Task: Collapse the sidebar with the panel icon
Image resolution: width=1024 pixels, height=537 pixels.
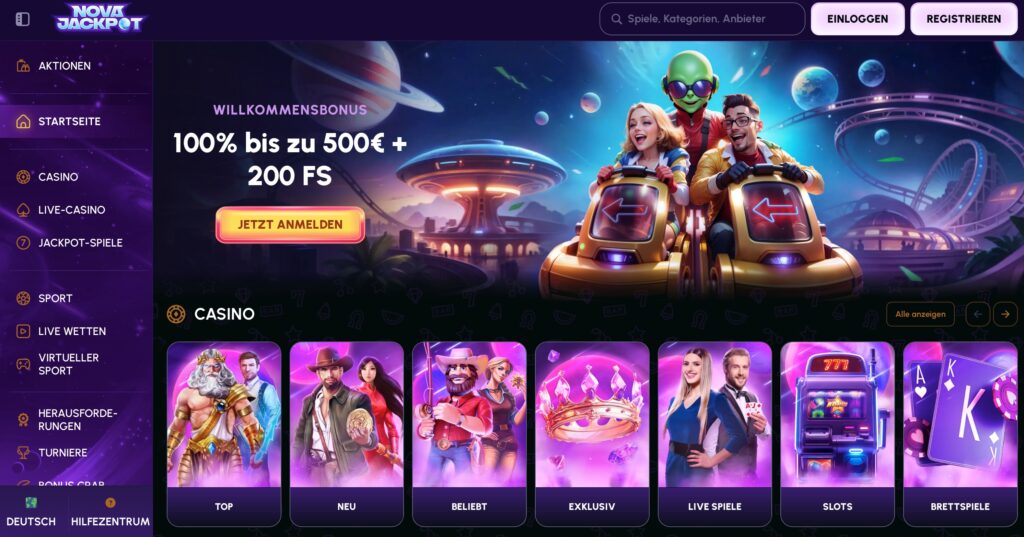Action: point(22,19)
